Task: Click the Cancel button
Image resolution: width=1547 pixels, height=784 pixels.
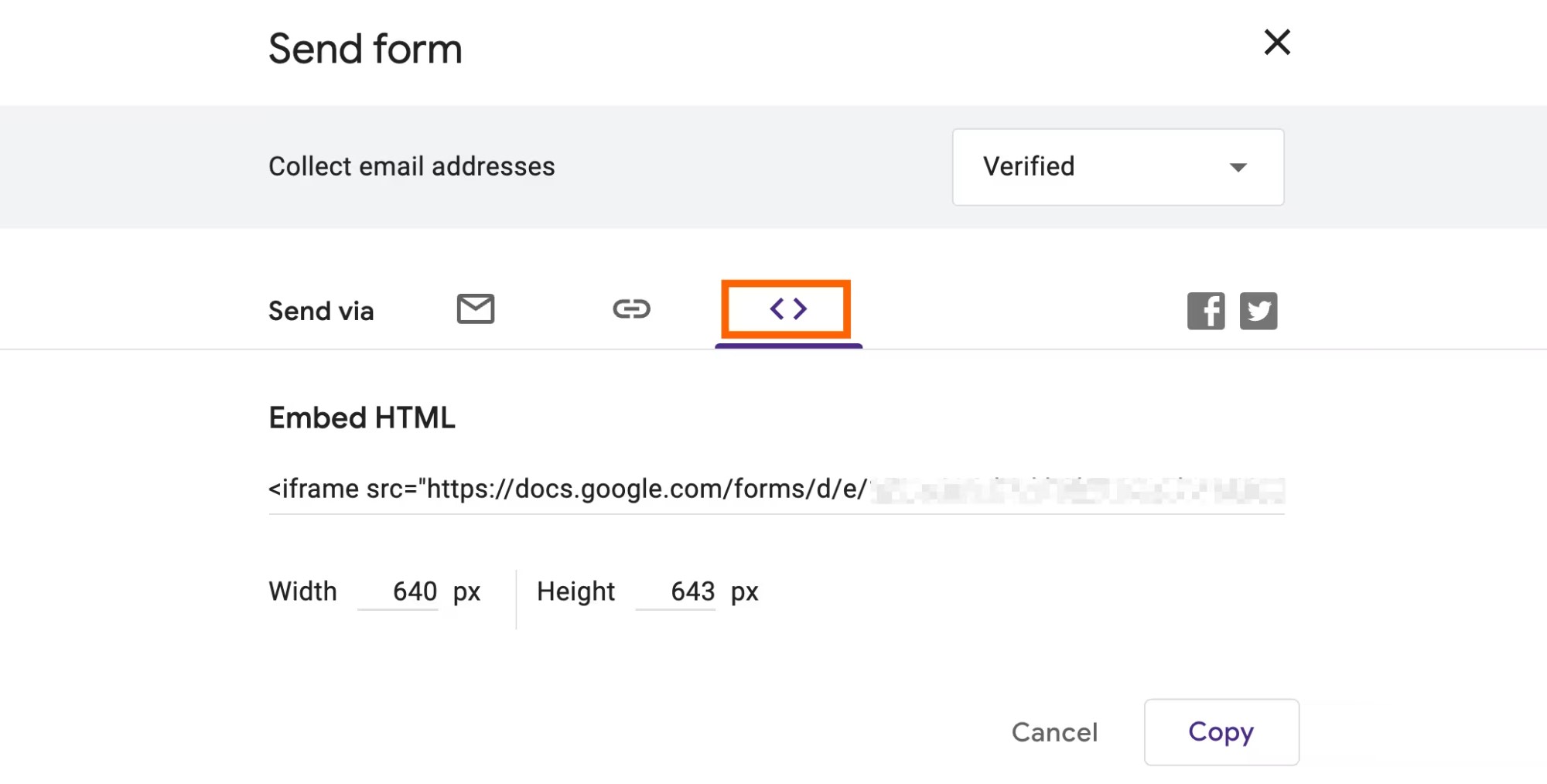Action: pyautogui.click(x=1054, y=732)
